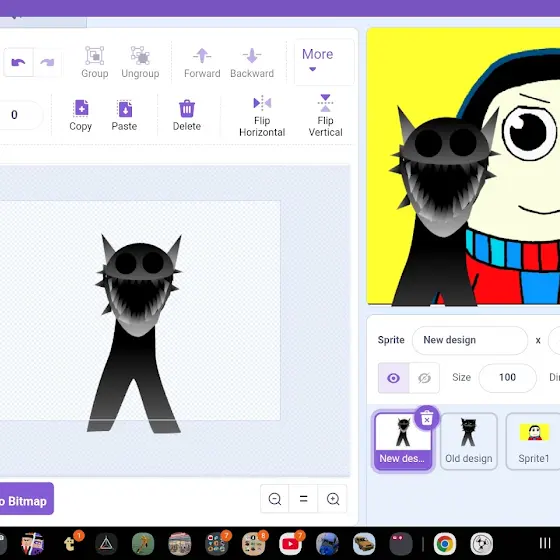Delete the New design sprite
Image resolution: width=560 pixels, height=560 pixels.
pos(427,418)
